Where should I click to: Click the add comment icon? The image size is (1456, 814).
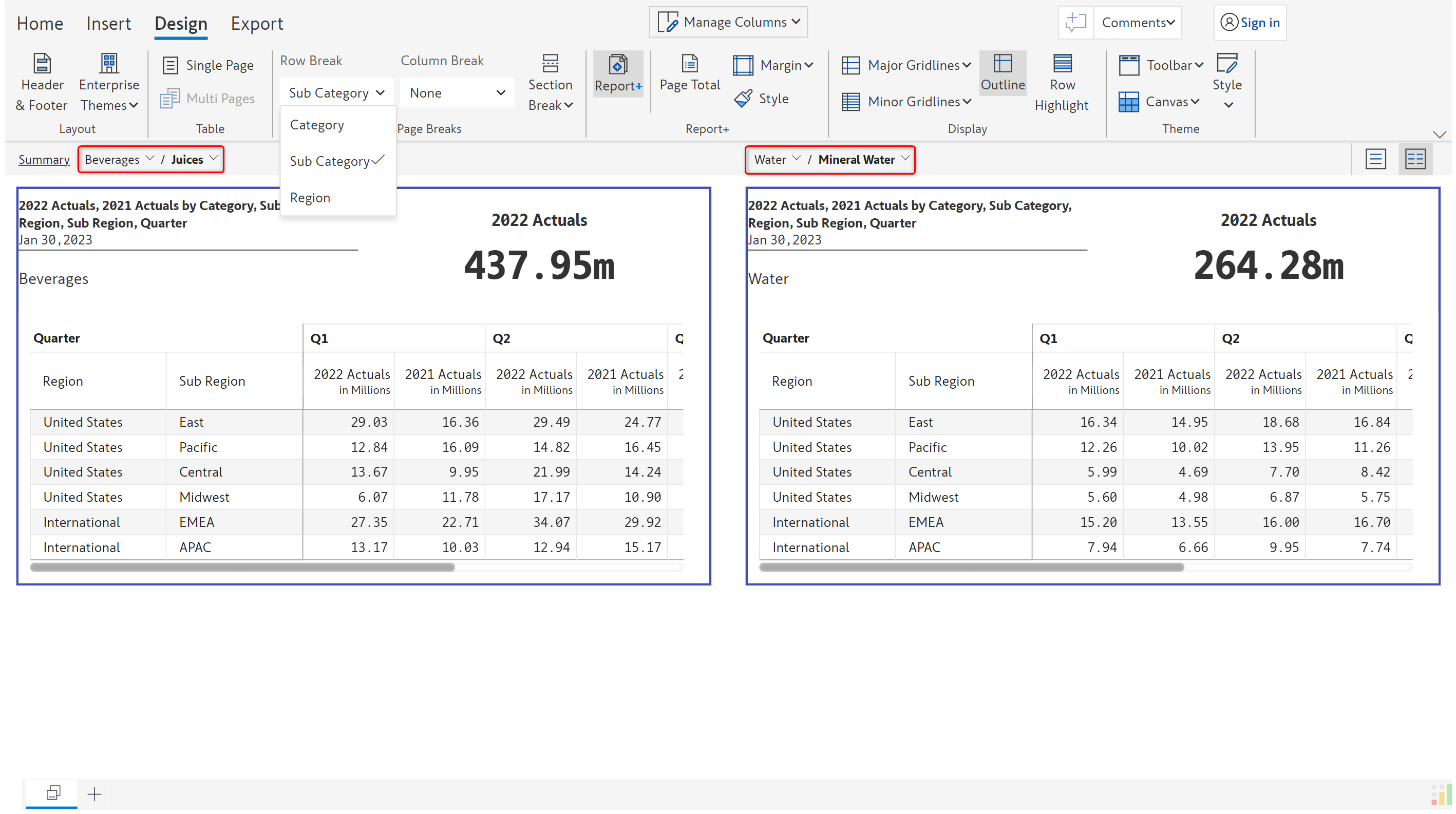point(1075,23)
